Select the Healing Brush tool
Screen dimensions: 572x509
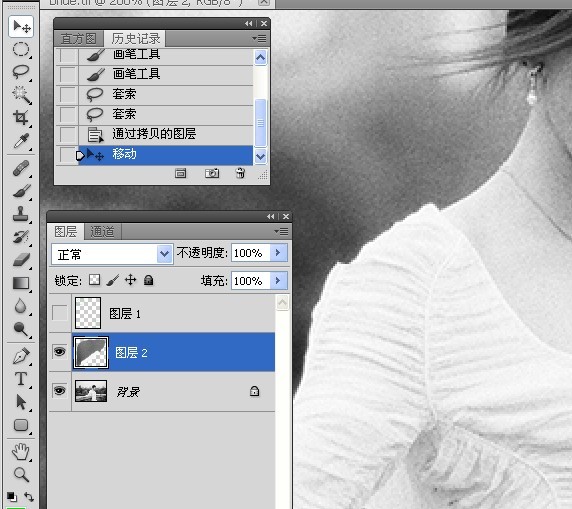coord(21,169)
